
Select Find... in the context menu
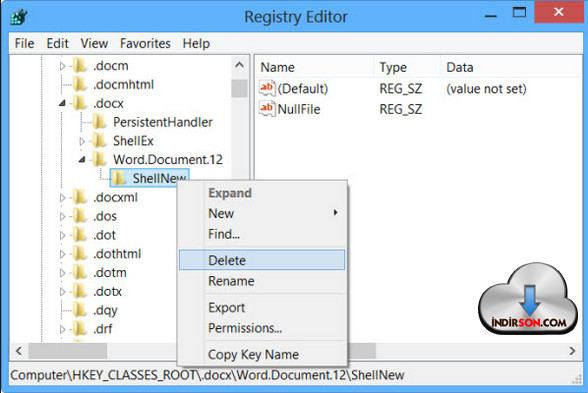coord(262,234)
